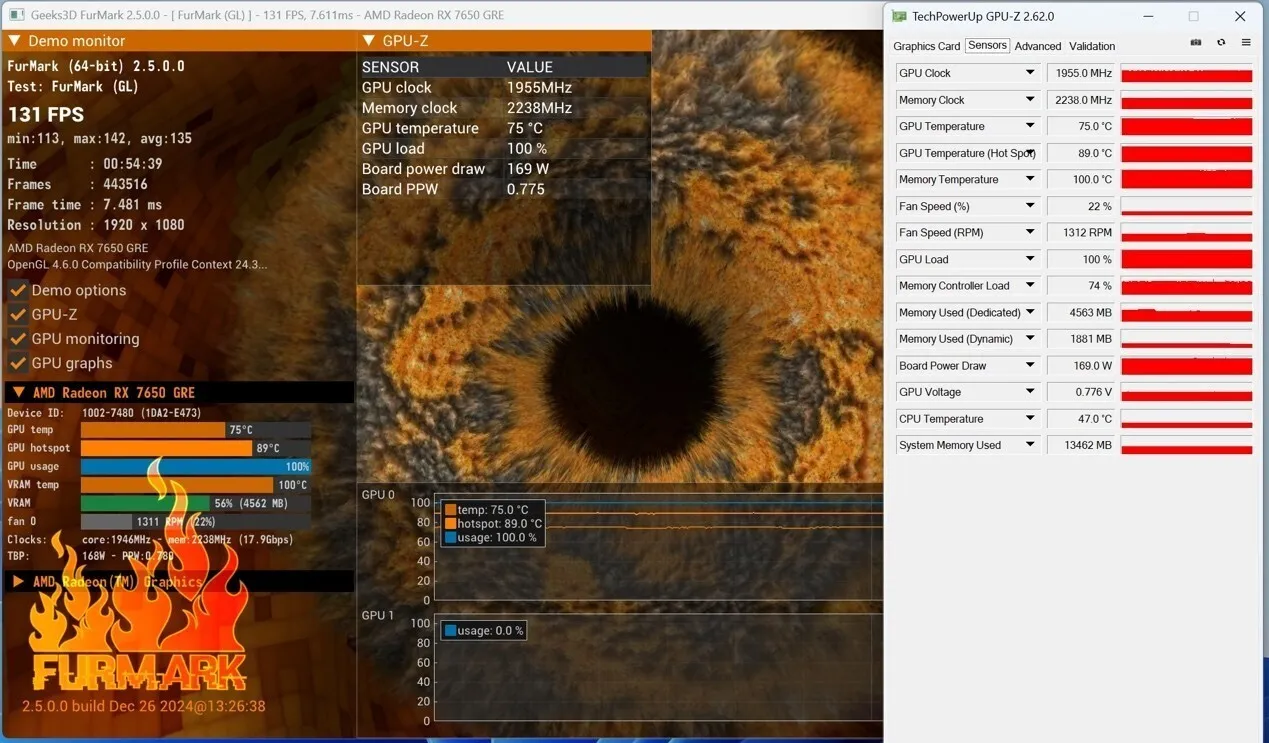This screenshot has height=743, width=1269.
Task: Open the Validation tab
Action: (1092, 46)
